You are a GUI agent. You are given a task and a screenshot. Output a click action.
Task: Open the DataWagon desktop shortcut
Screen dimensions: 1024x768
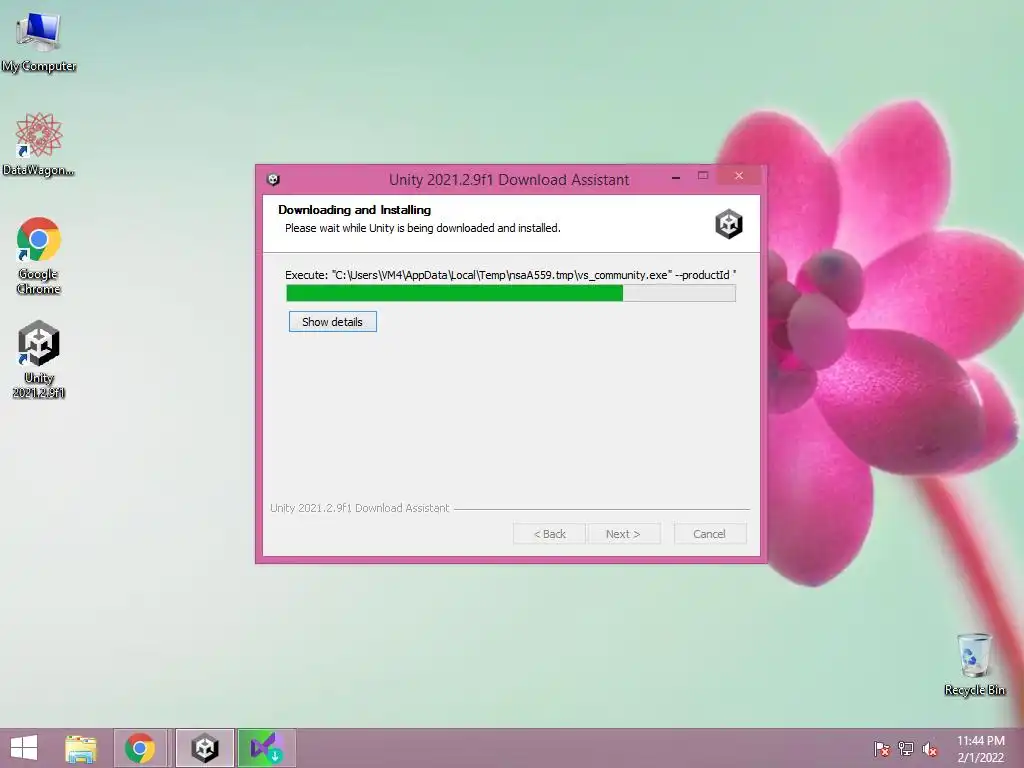[39, 145]
